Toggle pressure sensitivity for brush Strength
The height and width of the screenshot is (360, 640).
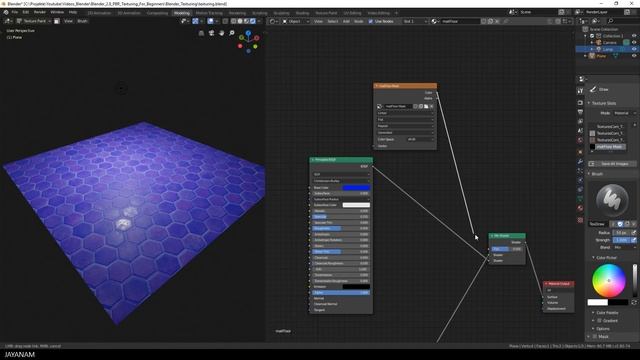(x=633, y=240)
